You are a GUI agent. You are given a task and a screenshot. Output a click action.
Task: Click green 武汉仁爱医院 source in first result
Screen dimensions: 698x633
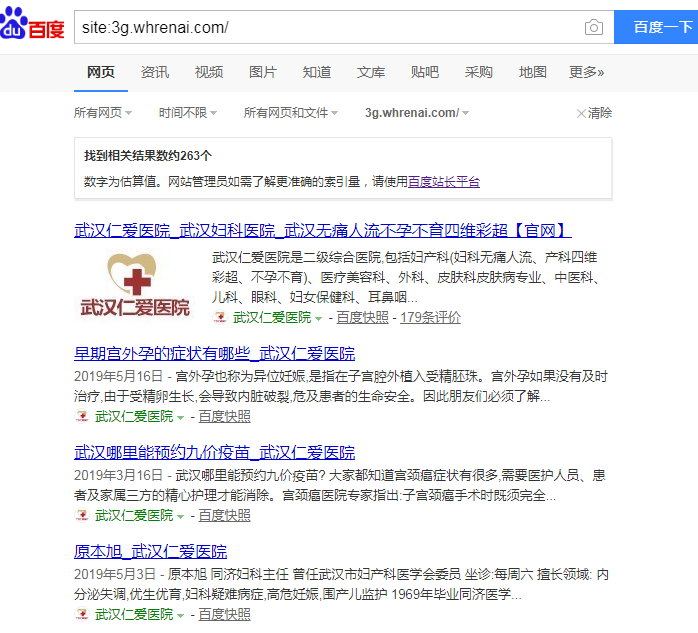pyautogui.click(x=272, y=317)
